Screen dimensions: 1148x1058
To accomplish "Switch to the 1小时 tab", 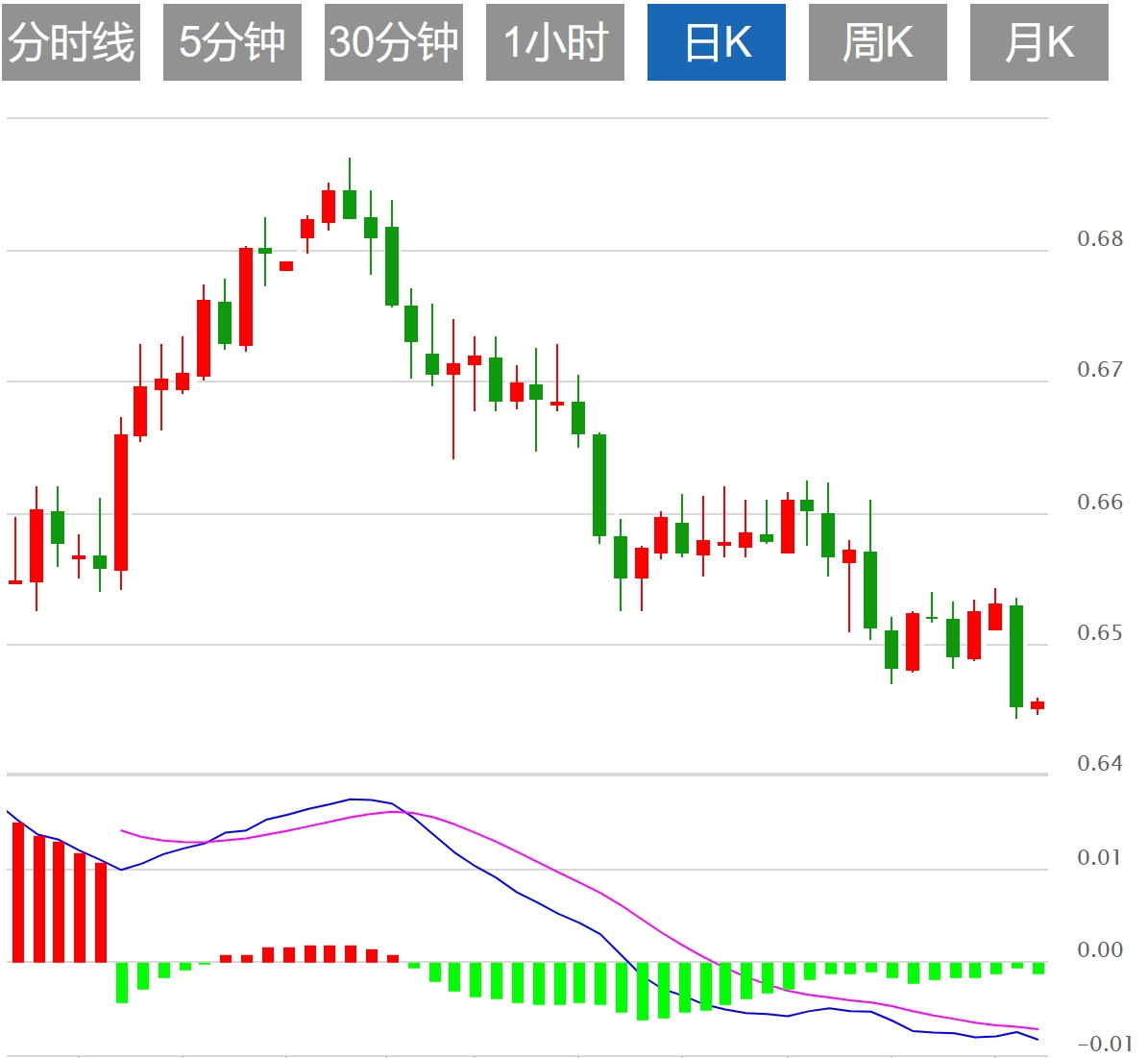I will (x=555, y=42).
